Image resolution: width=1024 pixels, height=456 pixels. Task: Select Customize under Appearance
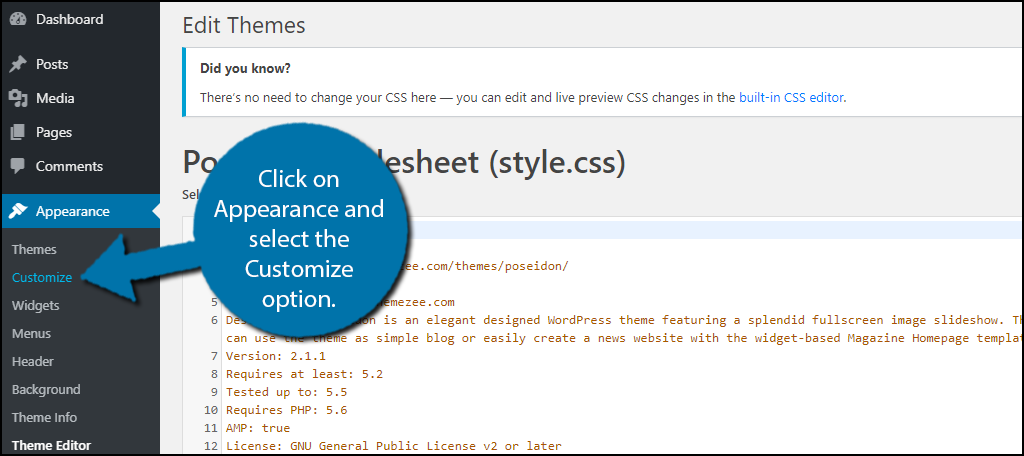[x=42, y=277]
